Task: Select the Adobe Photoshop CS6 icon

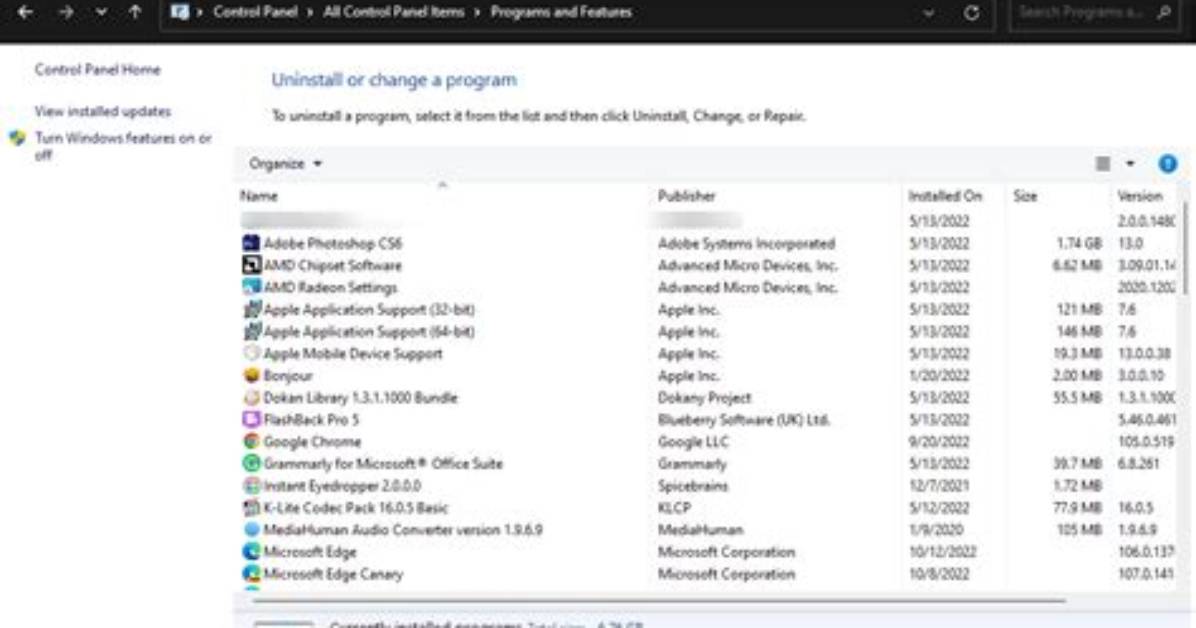Action: [251, 243]
